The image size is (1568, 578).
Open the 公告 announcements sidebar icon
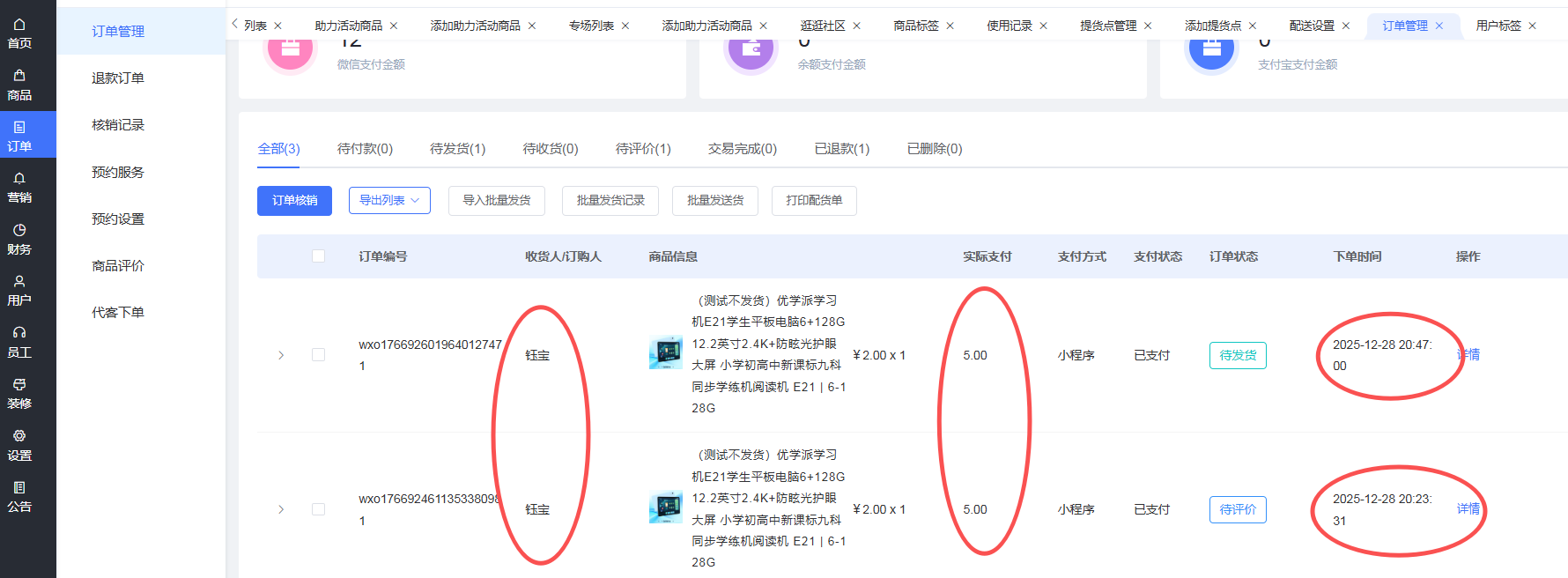(19, 497)
